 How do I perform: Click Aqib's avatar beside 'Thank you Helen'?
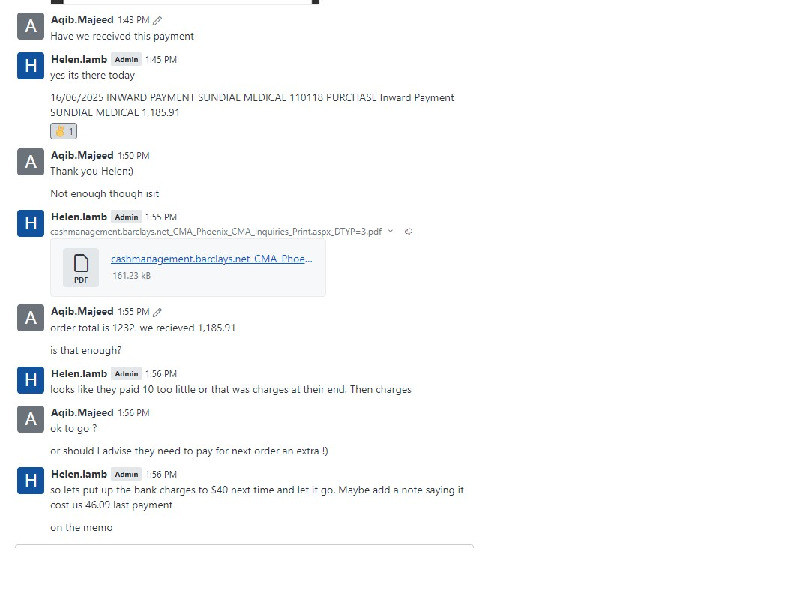(x=31, y=163)
